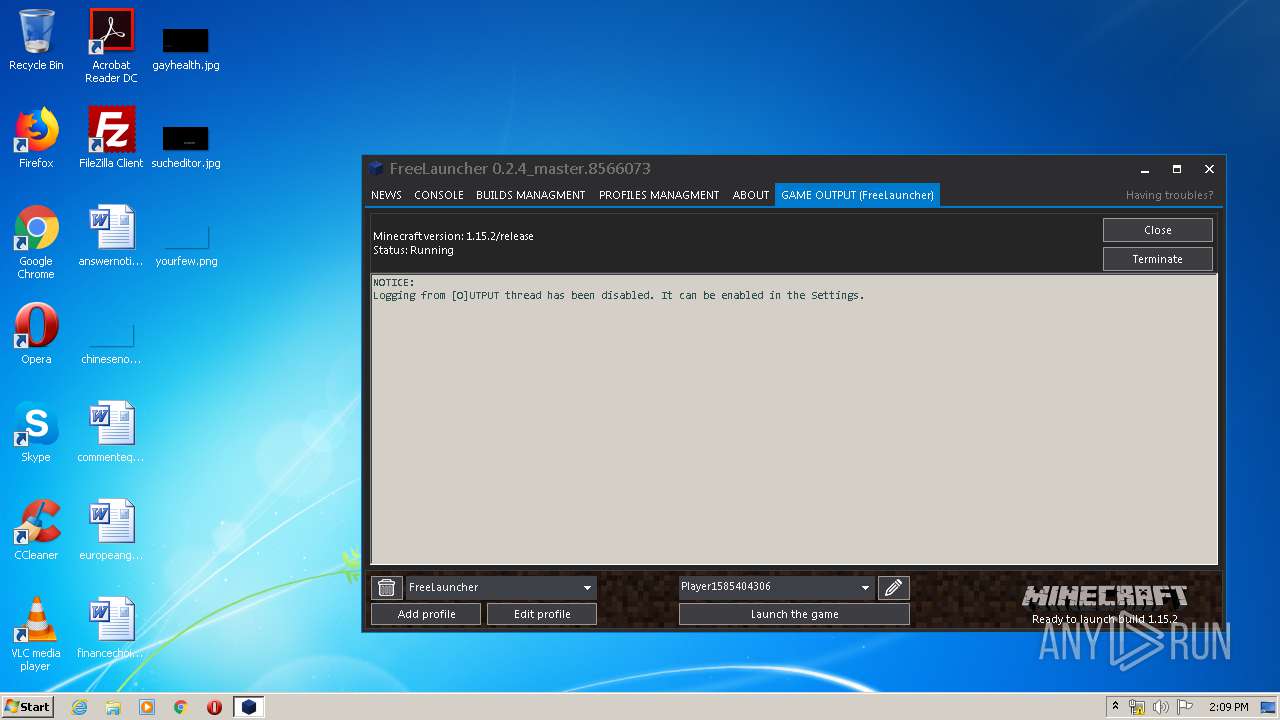Click the Add profile button
The height and width of the screenshot is (720, 1280).
point(426,614)
